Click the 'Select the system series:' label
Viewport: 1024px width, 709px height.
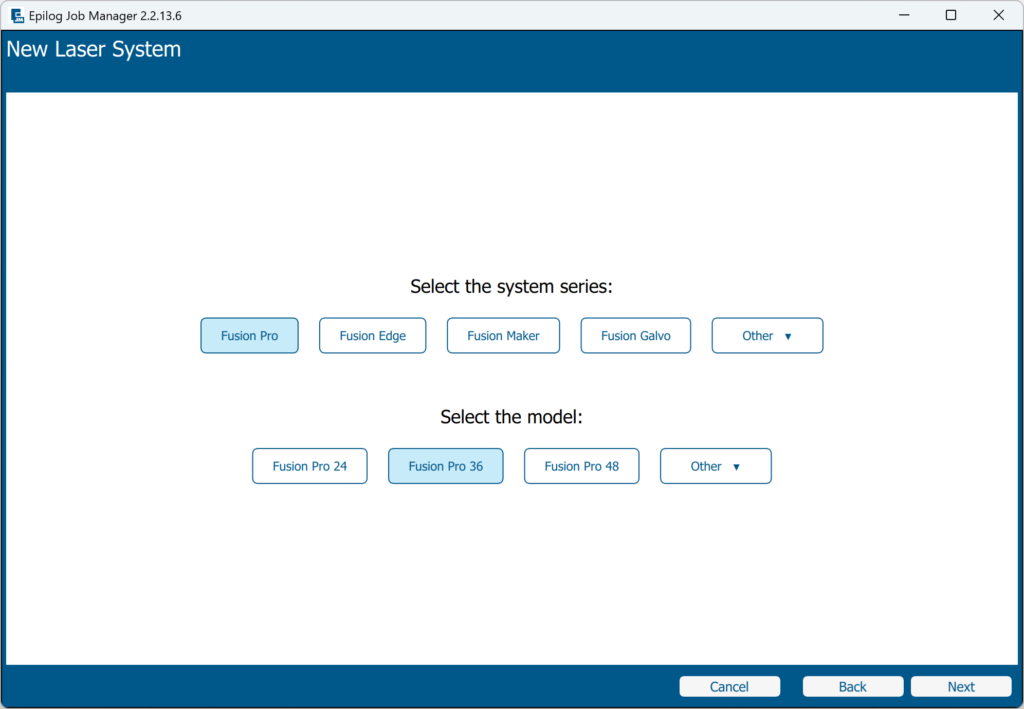pos(511,287)
